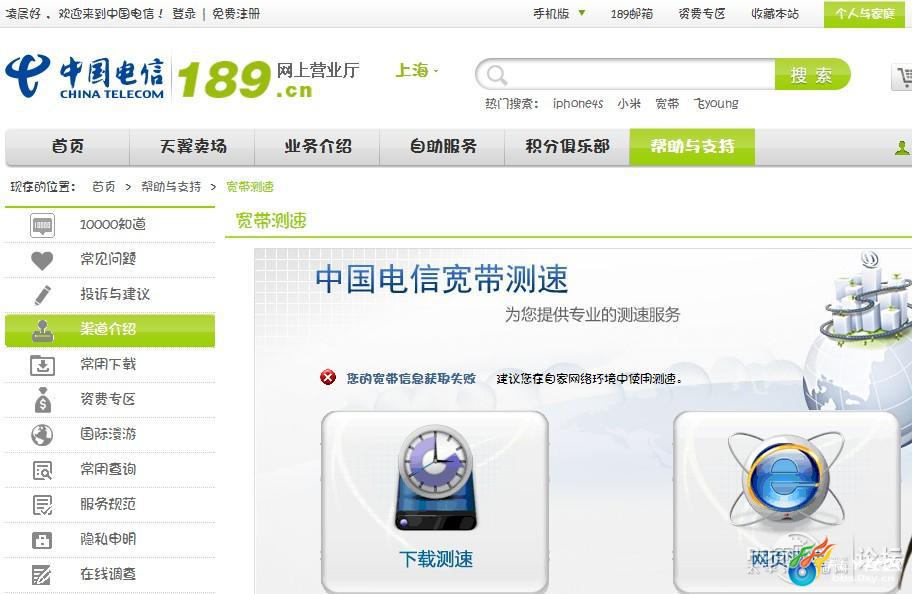
Task: Click the clock drive icon for 下载测速
Action: [x=436, y=478]
